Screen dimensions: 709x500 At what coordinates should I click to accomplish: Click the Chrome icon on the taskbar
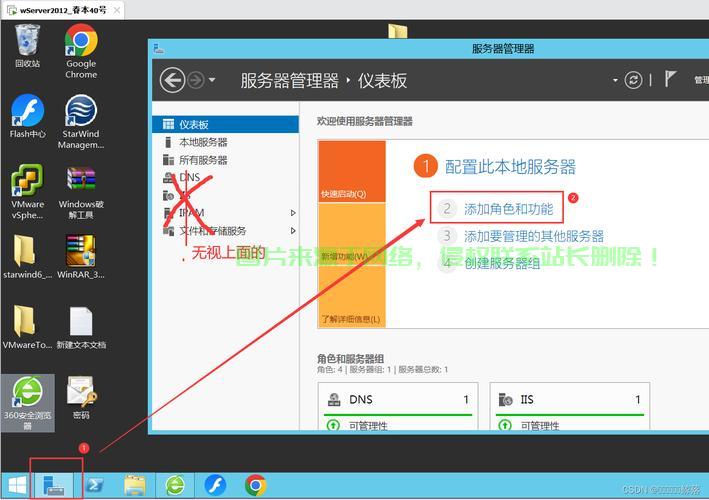(256, 485)
